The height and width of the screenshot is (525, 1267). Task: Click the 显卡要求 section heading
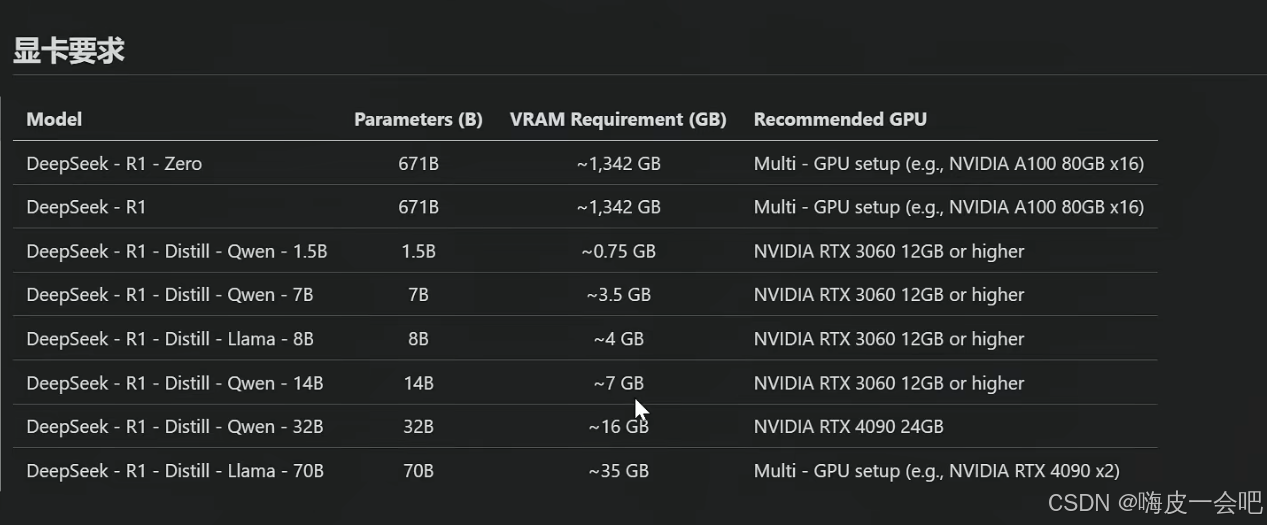[x=68, y=51]
